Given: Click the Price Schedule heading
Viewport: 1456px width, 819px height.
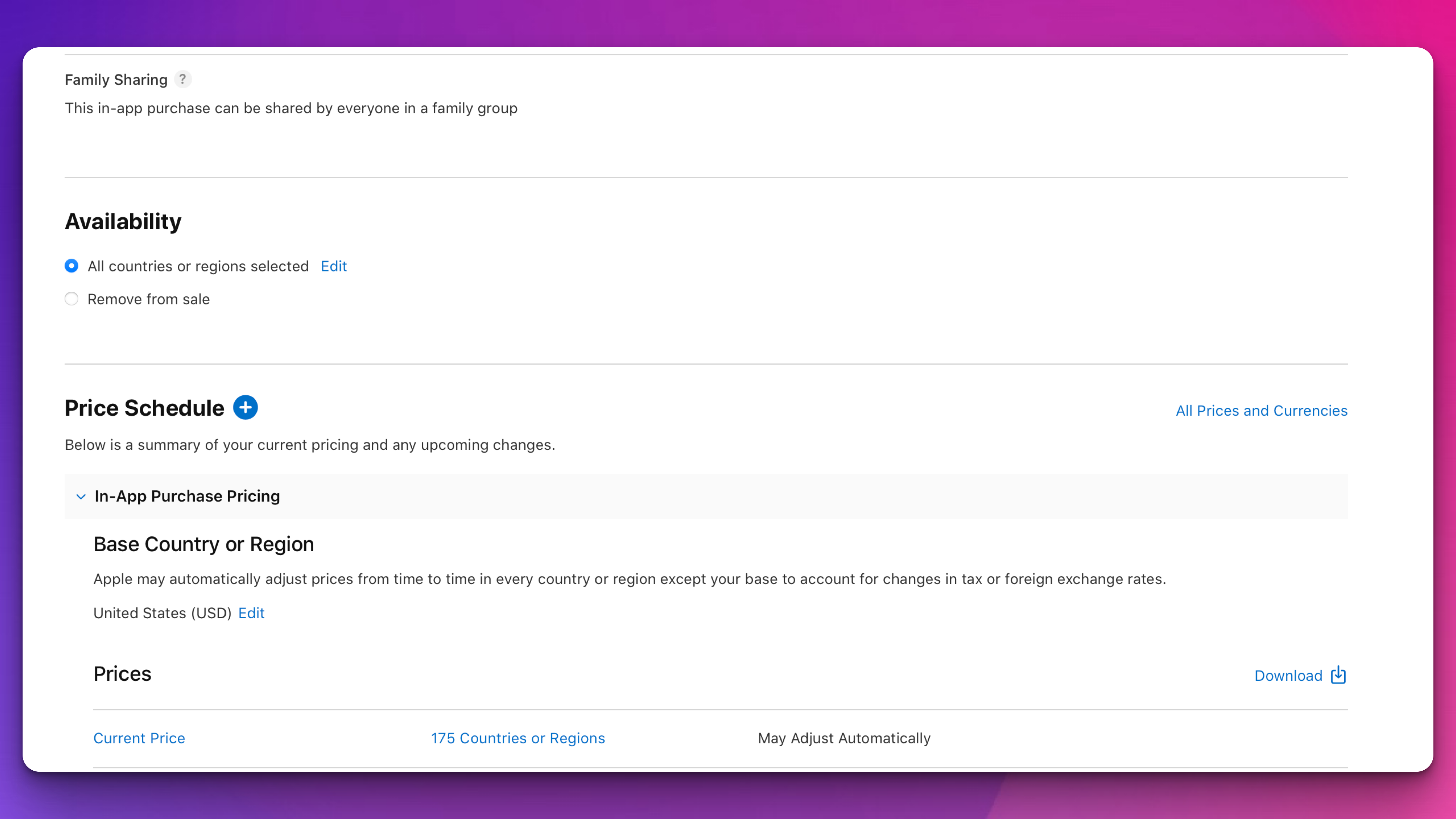Looking at the screenshot, I should point(144,408).
